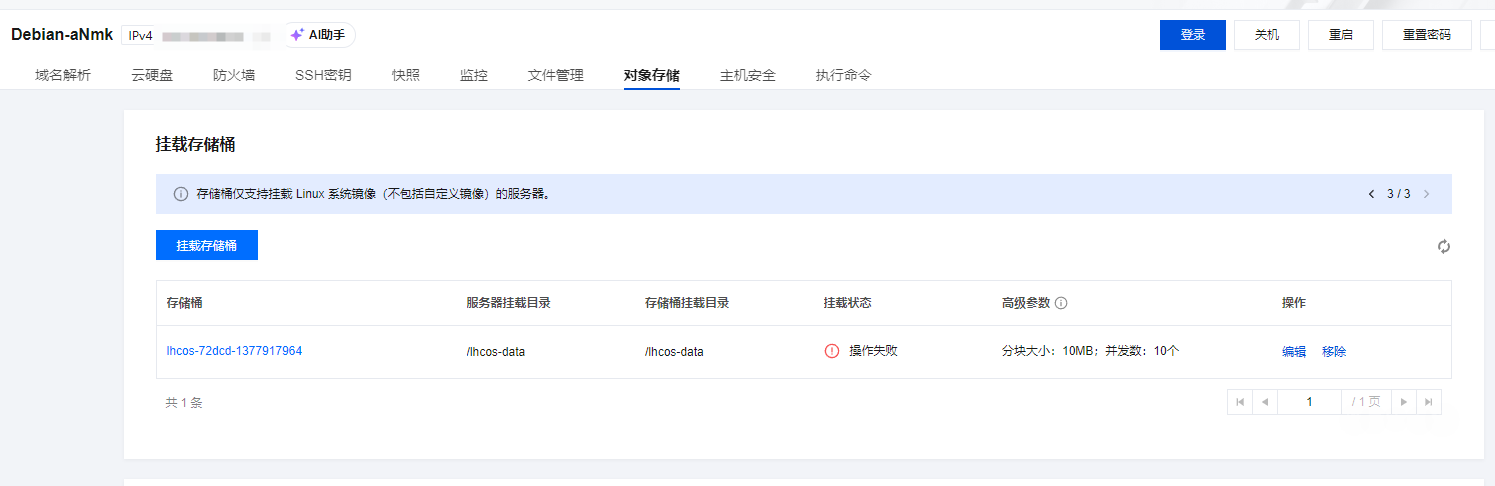
Task: Click the info icon next to 高级参数
Action: (1061, 303)
